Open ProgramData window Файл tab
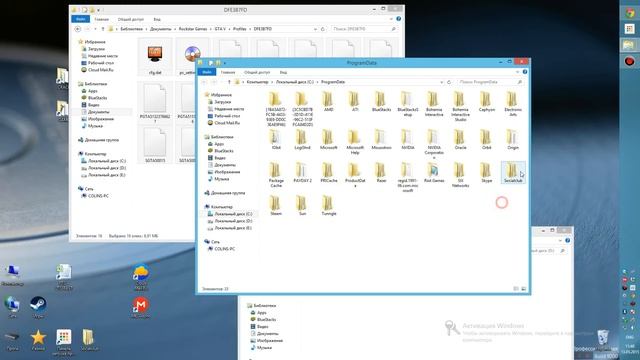640x360 pixels. click(x=207, y=72)
